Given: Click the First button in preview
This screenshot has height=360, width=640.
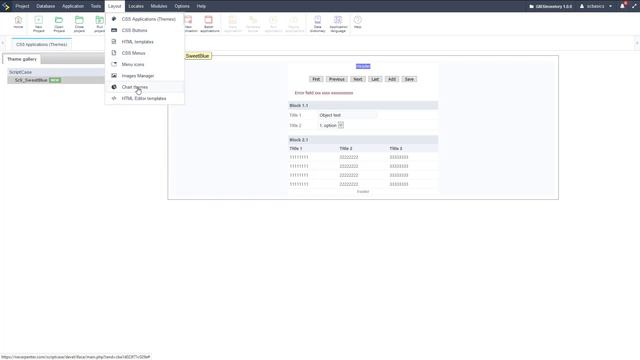Looking at the screenshot, I should point(316,79).
